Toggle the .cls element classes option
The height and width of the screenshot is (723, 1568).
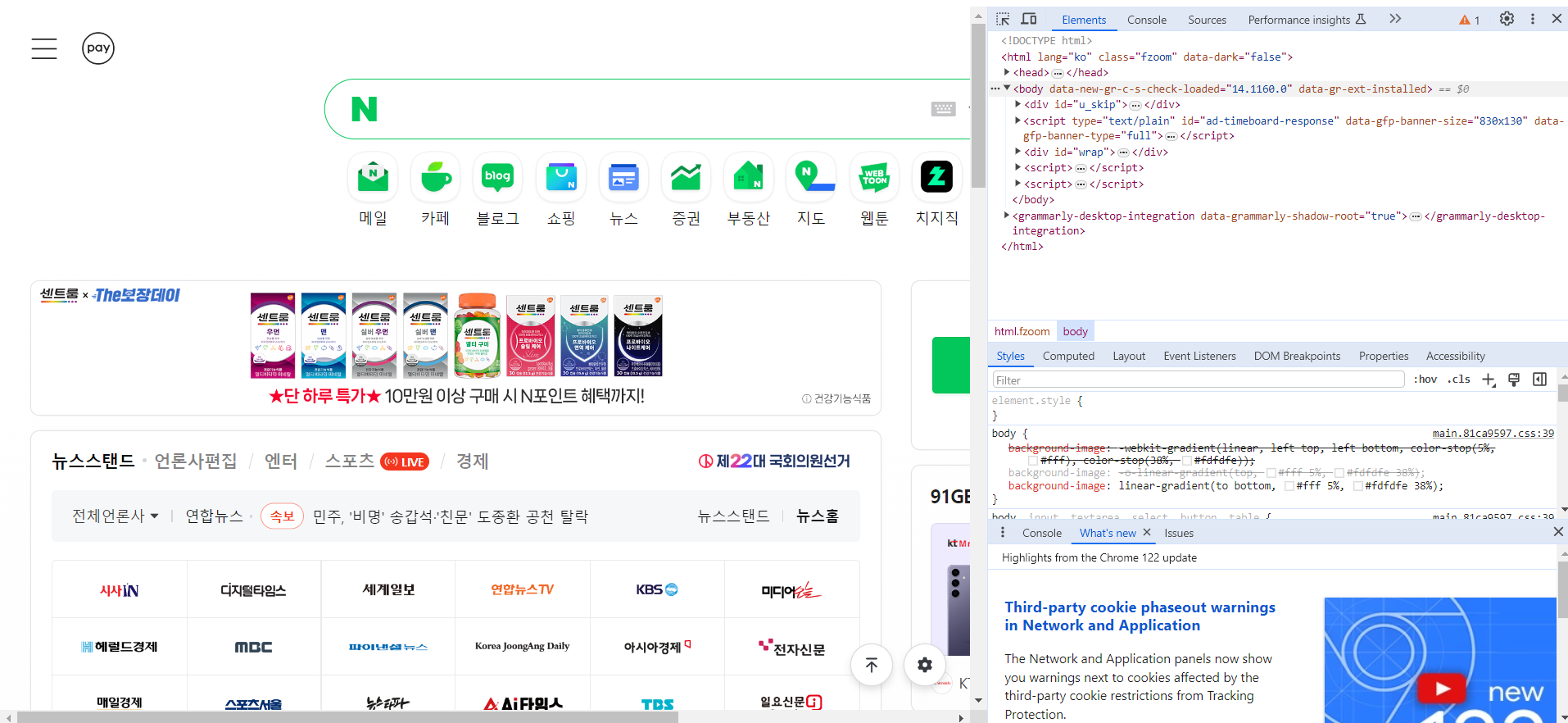1458,380
